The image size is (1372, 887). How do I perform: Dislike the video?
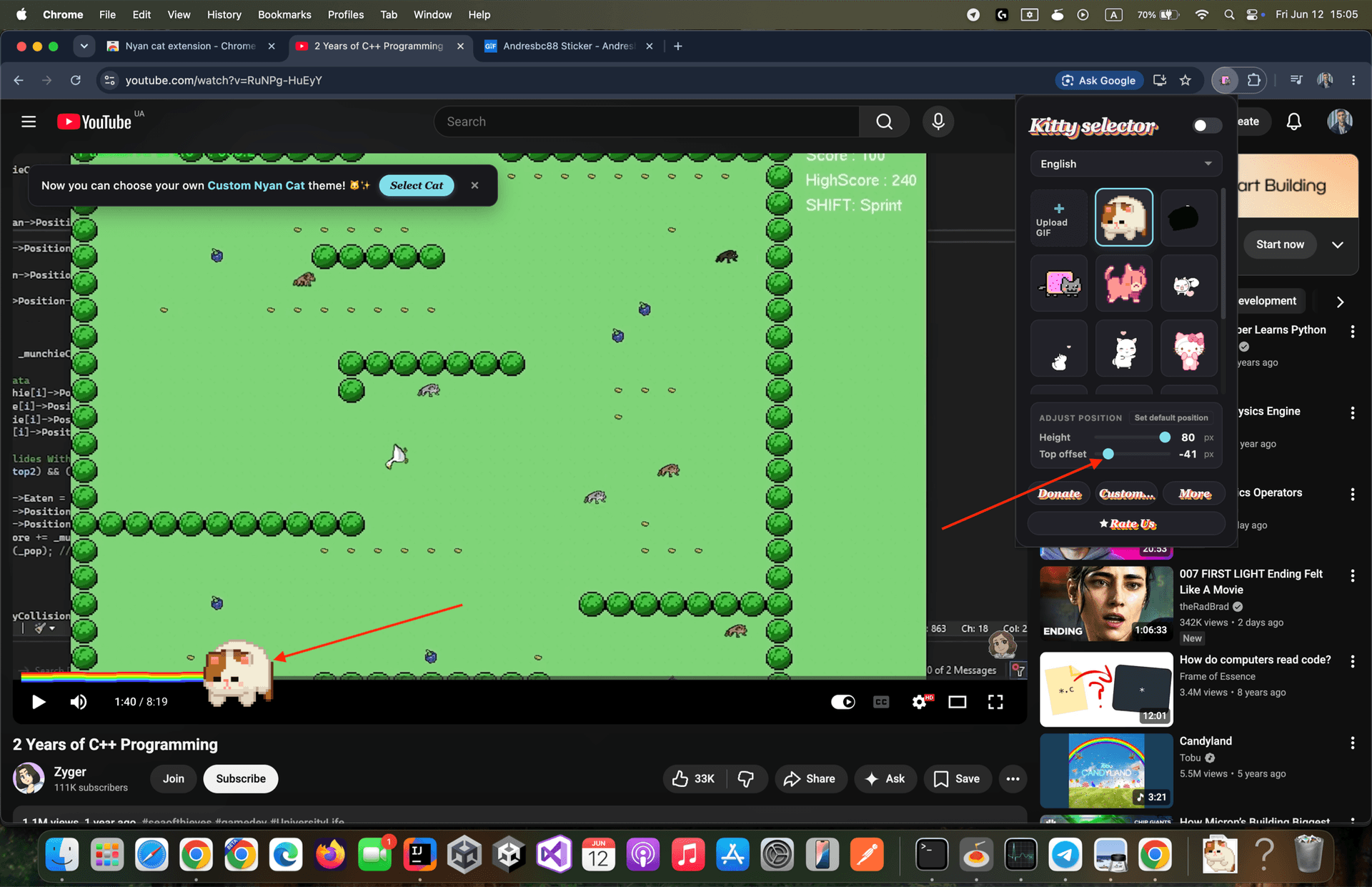point(746,778)
